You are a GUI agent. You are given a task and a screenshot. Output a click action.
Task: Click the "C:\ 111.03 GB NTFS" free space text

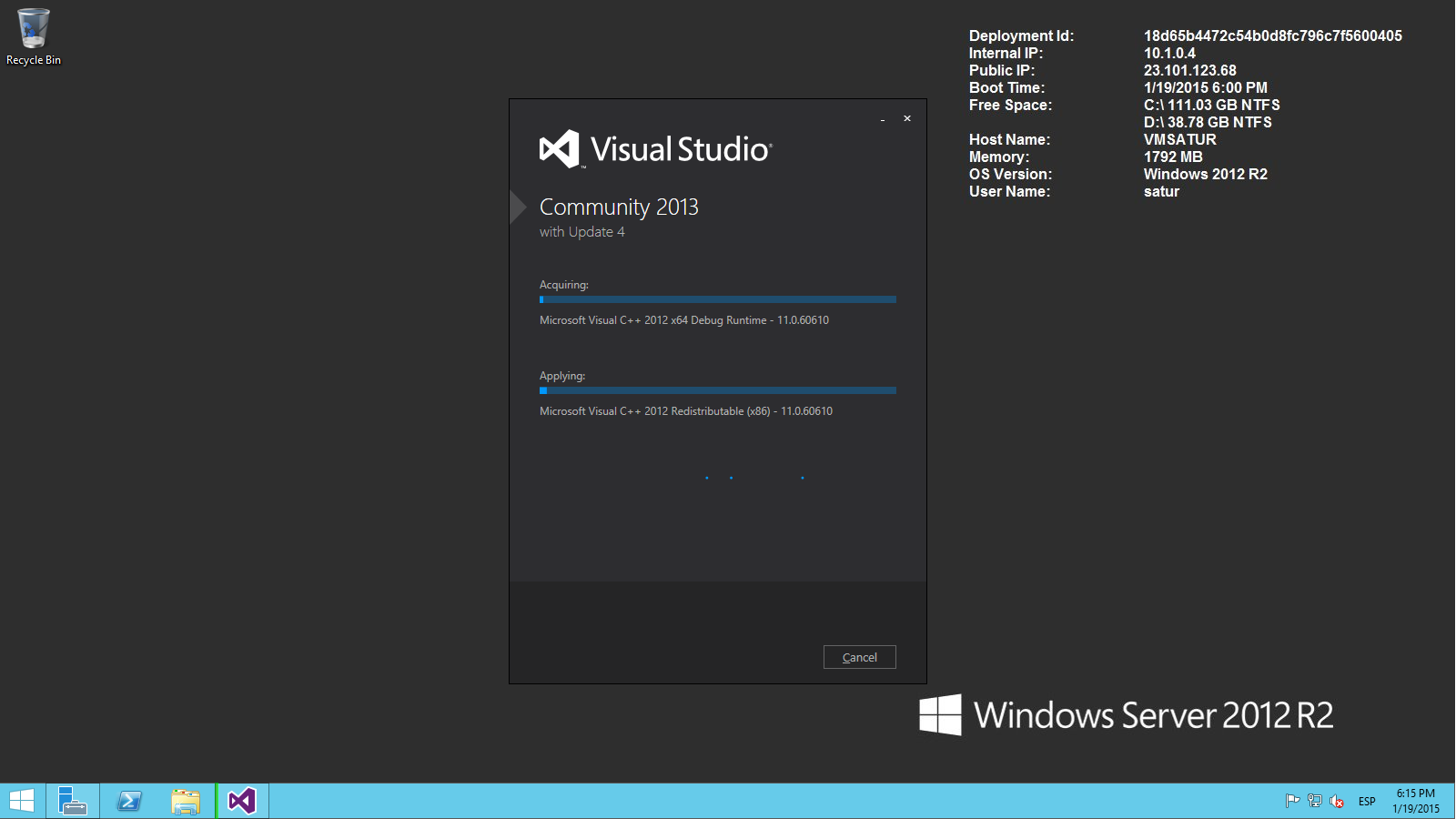point(1212,106)
